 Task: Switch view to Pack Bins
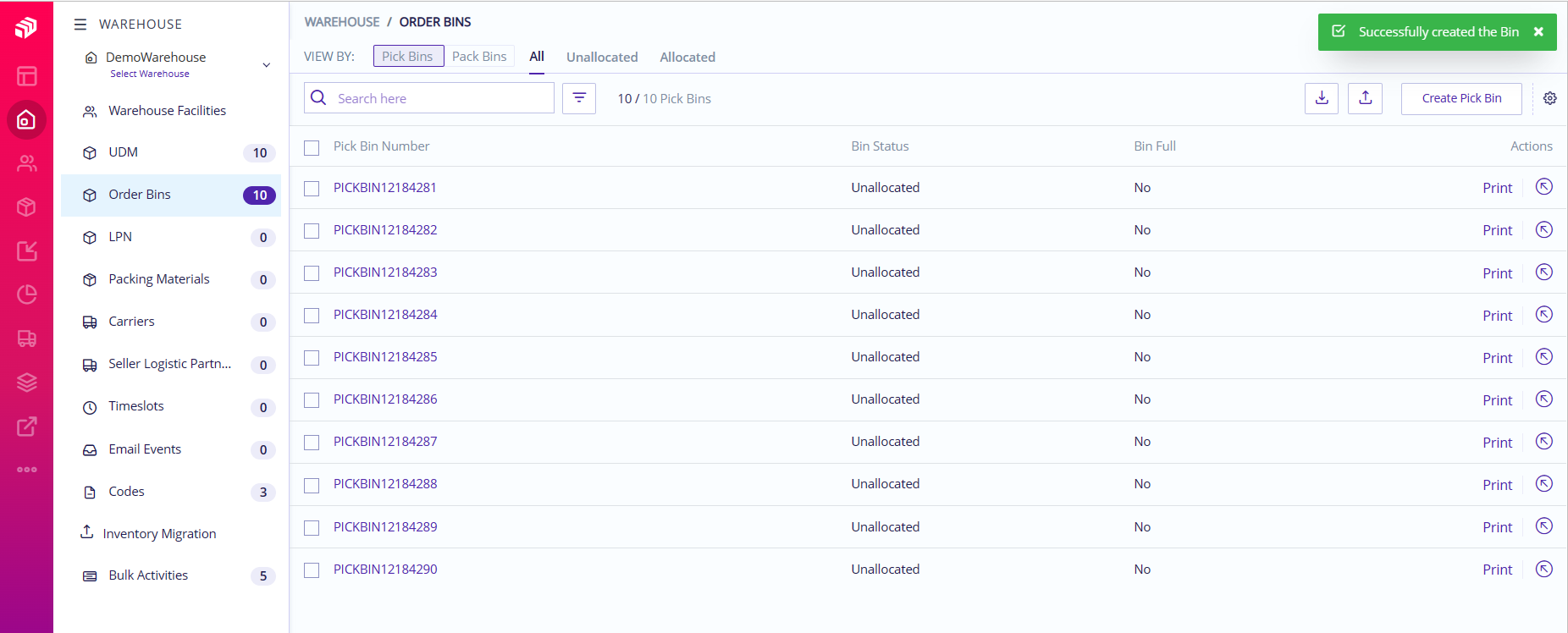479,57
